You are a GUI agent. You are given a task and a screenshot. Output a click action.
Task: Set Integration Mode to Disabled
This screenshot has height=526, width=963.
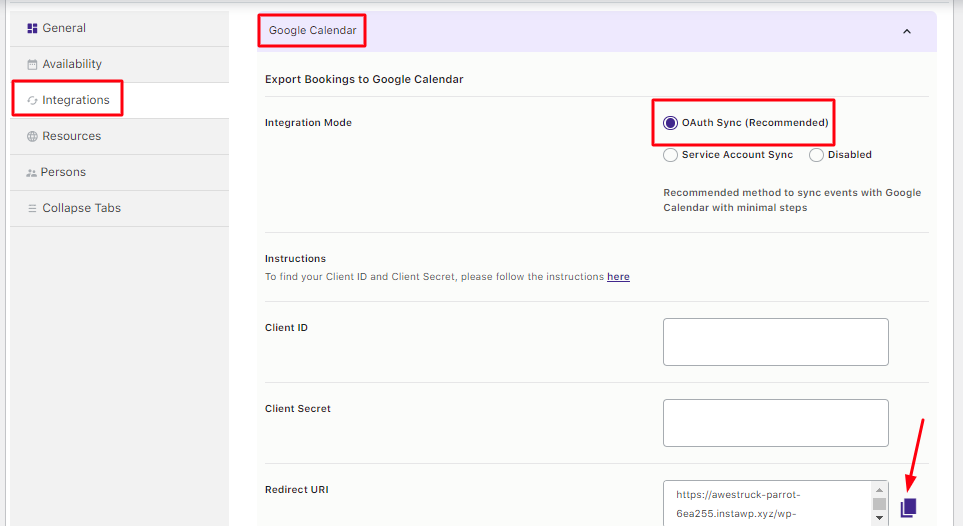816,155
